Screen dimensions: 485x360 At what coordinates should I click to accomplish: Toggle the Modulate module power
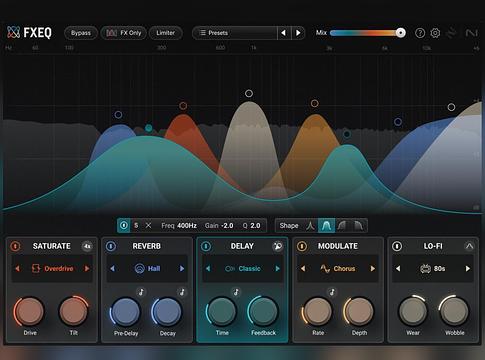302,246
